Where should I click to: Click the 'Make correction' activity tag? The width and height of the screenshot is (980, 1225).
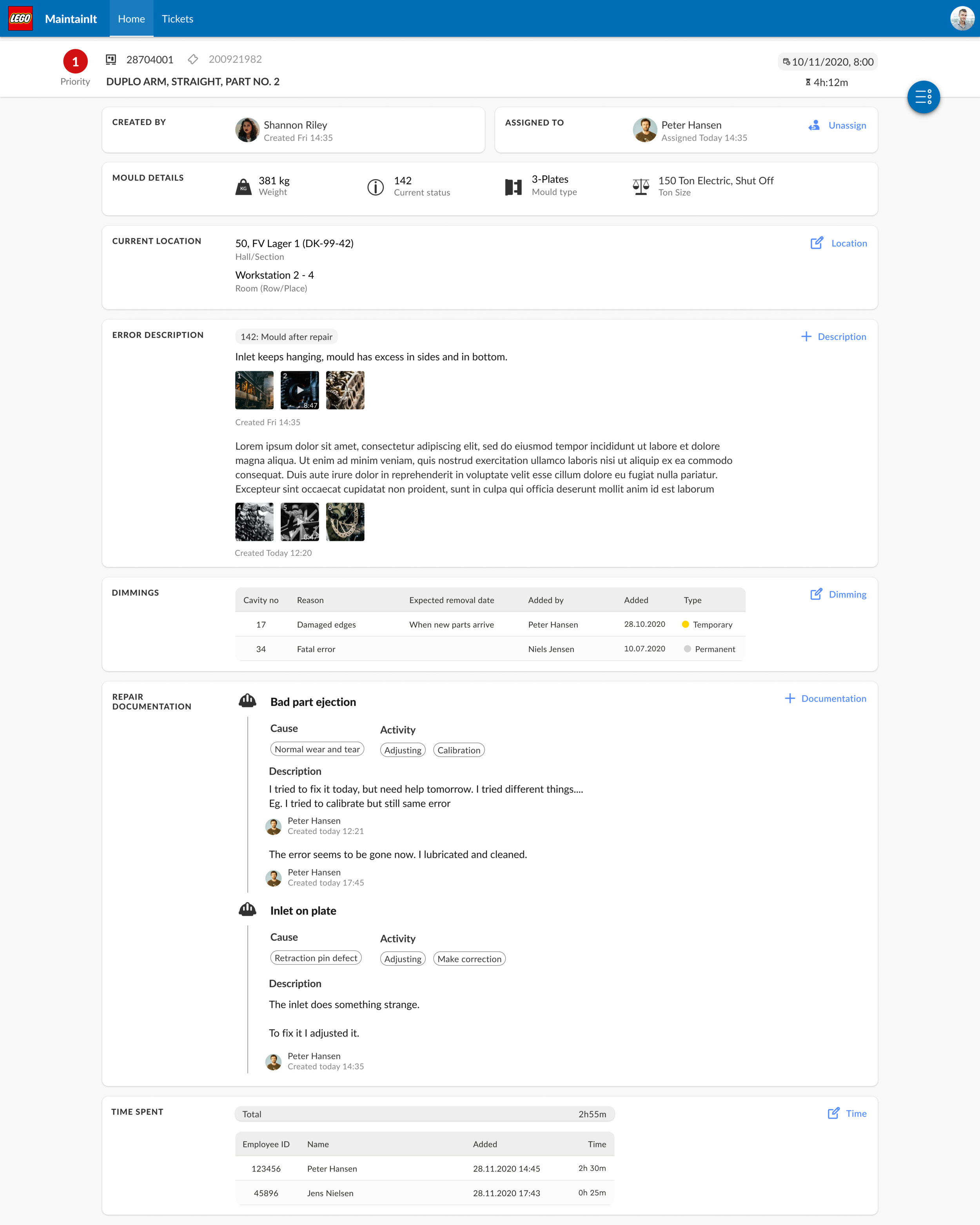pyautogui.click(x=469, y=959)
